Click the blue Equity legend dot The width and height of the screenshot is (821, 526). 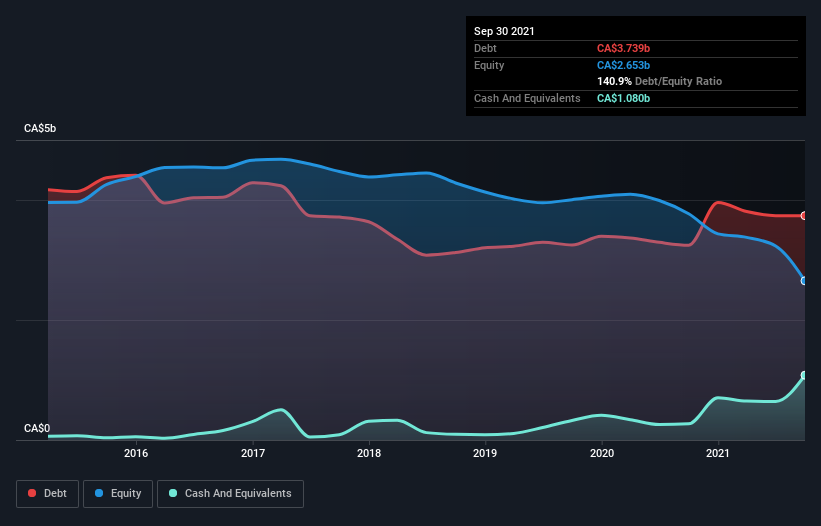(99, 493)
